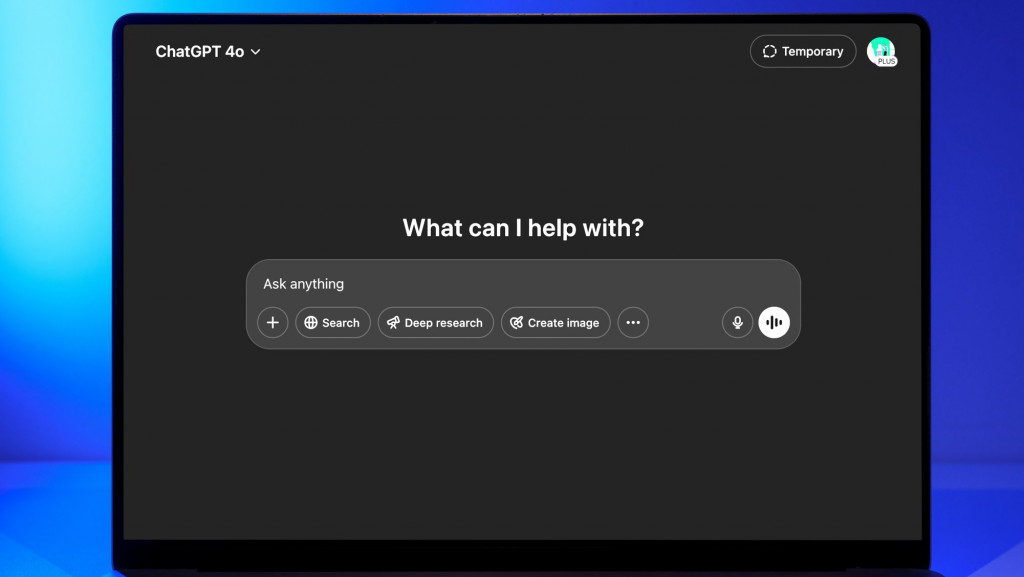Viewport: 1024px width, 577px height.
Task: Click the image icon in Create image
Action: tap(516, 323)
